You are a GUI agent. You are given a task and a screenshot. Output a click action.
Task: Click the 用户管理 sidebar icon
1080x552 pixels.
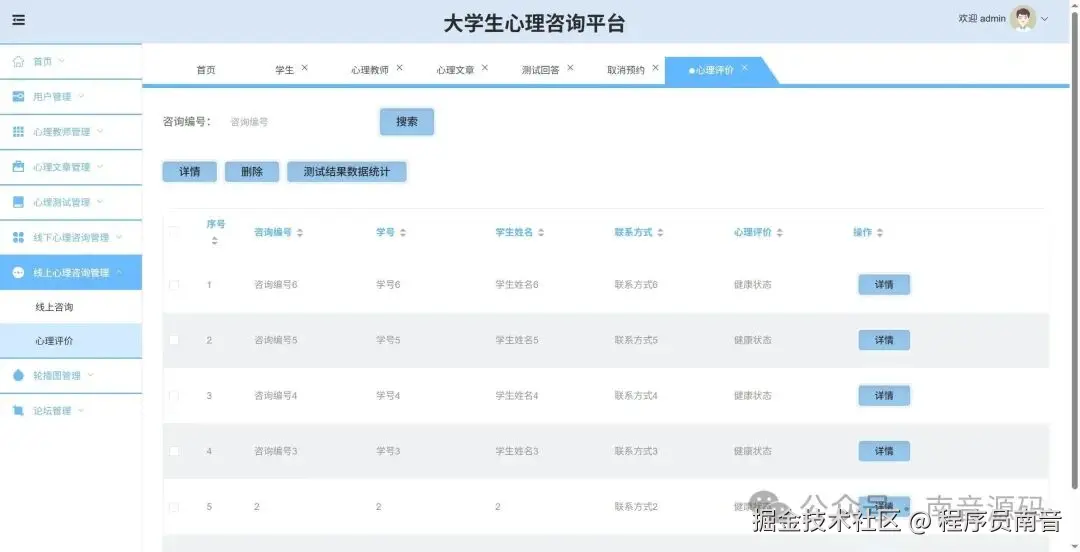[19, 96]
